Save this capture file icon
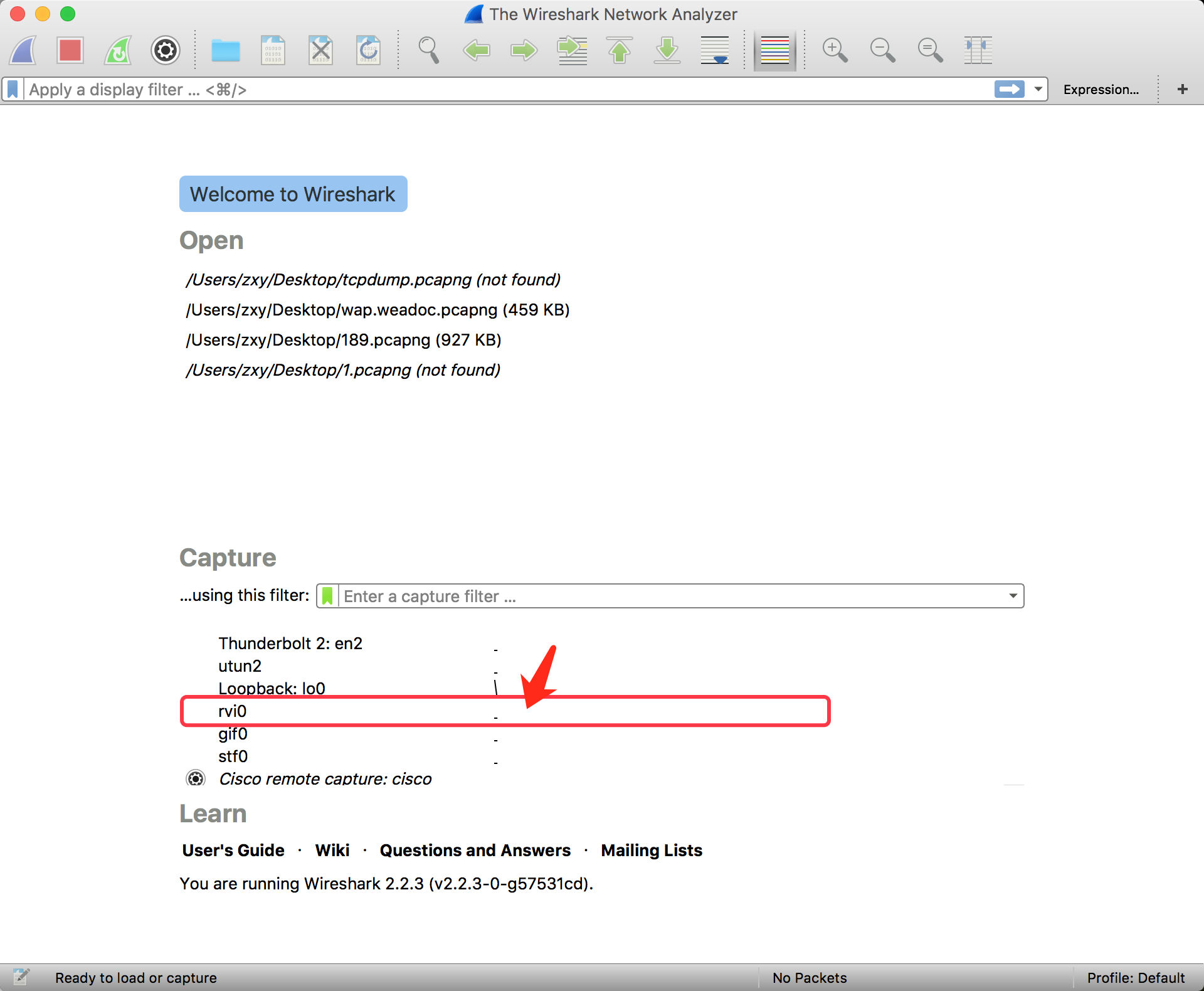The image size is (1204, 991). (273, 50)
